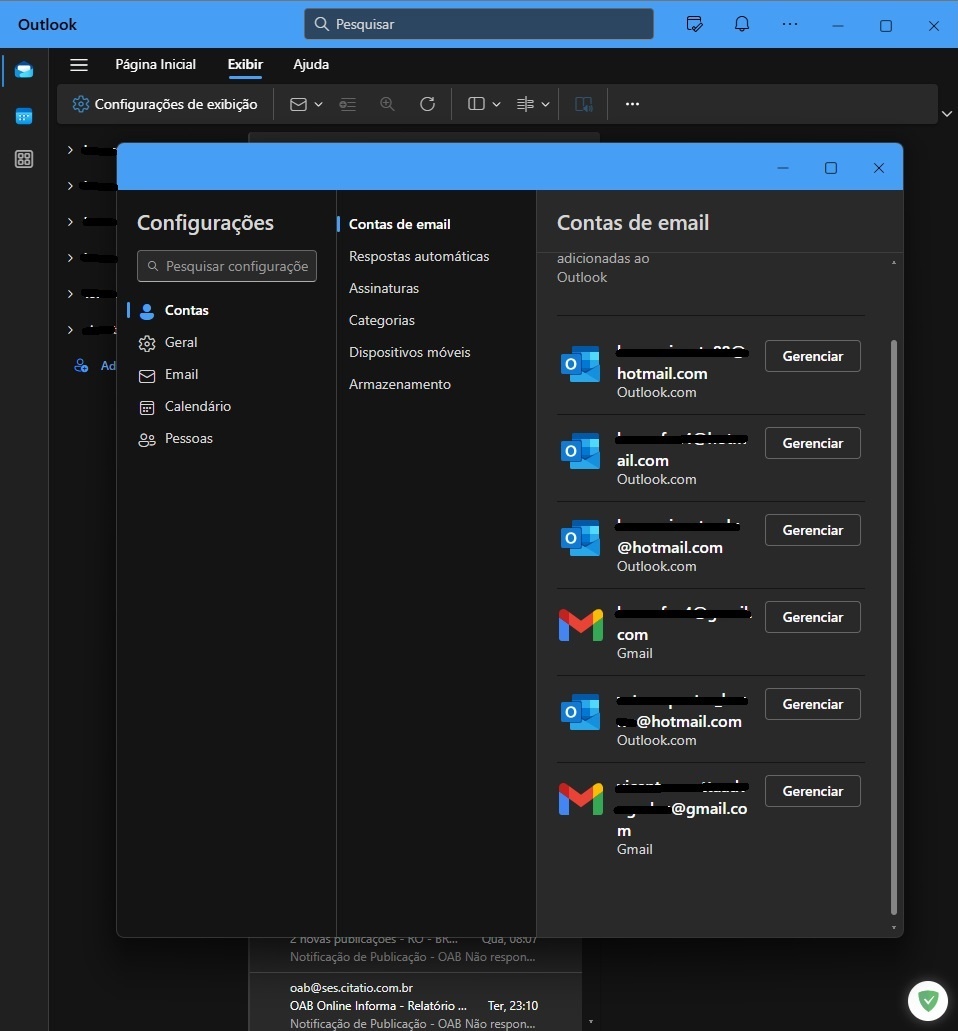Click Gerenciar for the account ending ail.com

813,443
